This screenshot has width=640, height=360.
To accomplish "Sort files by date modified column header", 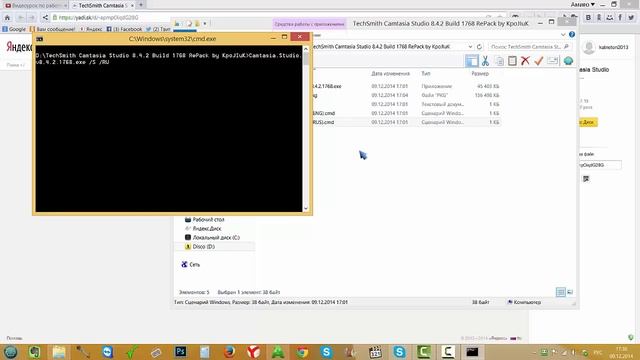I will [390, 73].
